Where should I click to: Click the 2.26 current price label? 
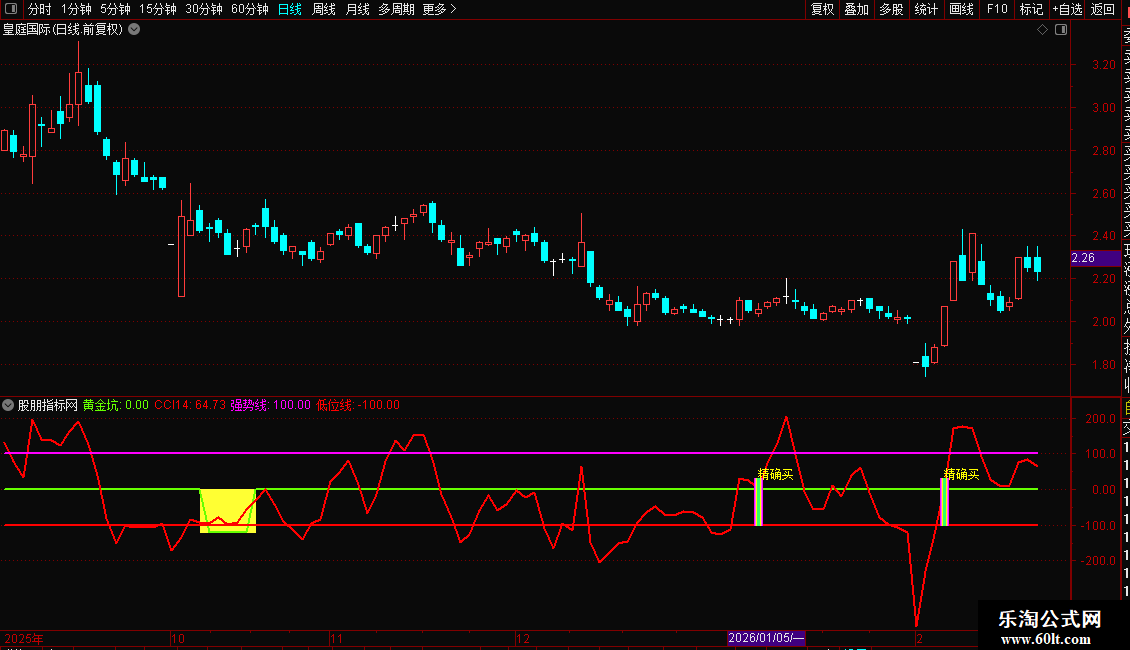(x=1083, y=258)
